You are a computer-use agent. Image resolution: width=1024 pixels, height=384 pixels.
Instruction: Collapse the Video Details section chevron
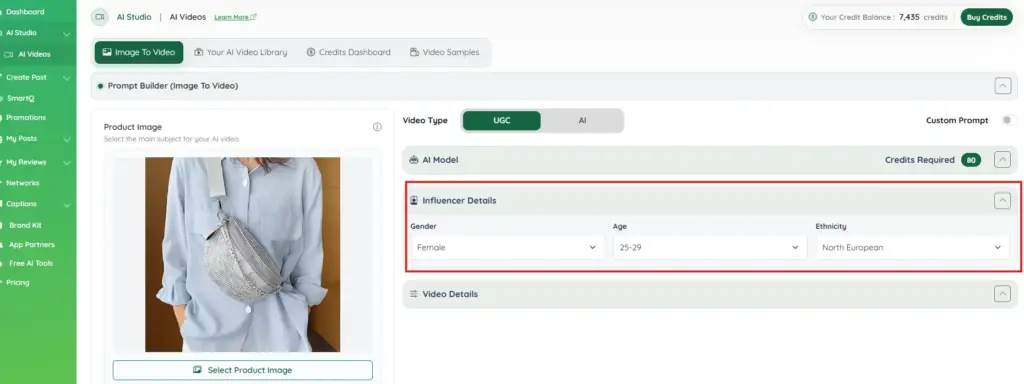(1002, 294)
